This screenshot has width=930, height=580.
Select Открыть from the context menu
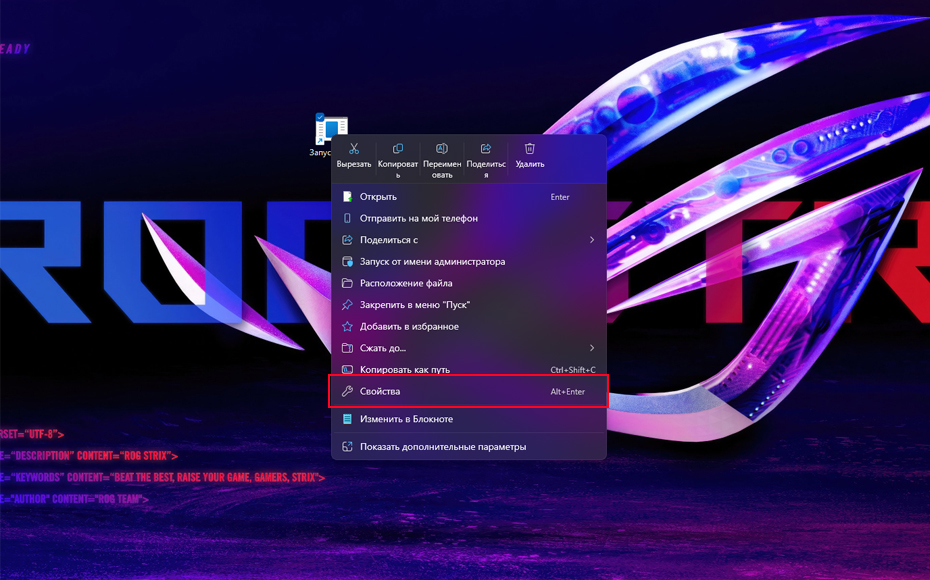click(x=469, y=197)
